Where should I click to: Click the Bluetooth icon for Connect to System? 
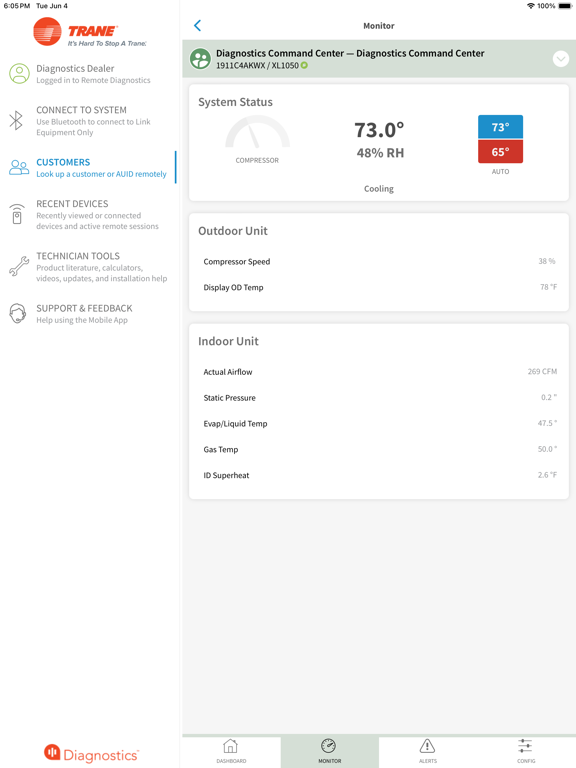[16, 120]
